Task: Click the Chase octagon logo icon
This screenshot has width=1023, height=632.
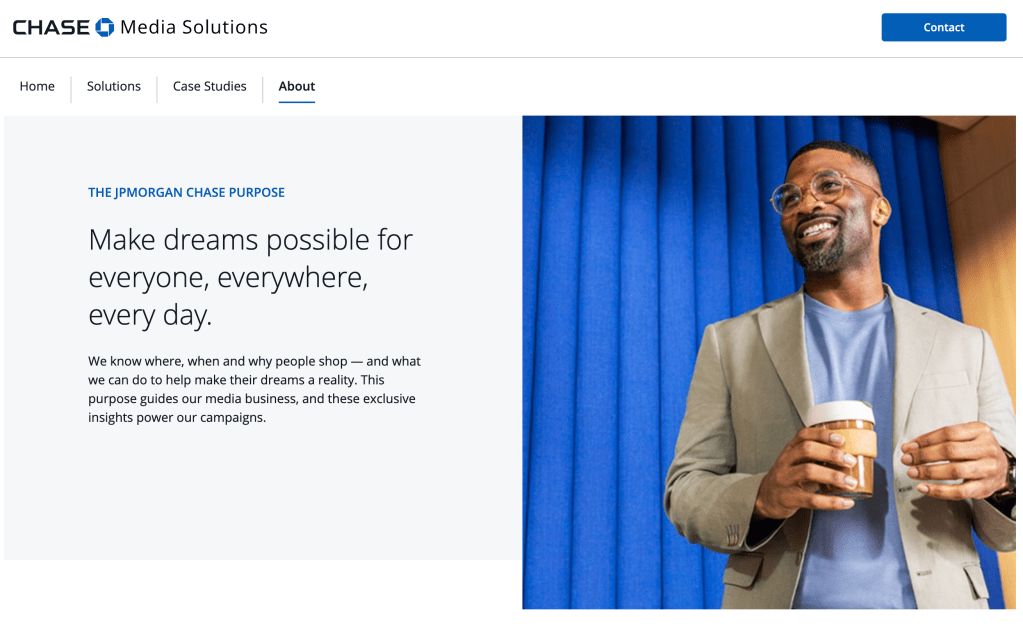Action: tap(105, 27)
